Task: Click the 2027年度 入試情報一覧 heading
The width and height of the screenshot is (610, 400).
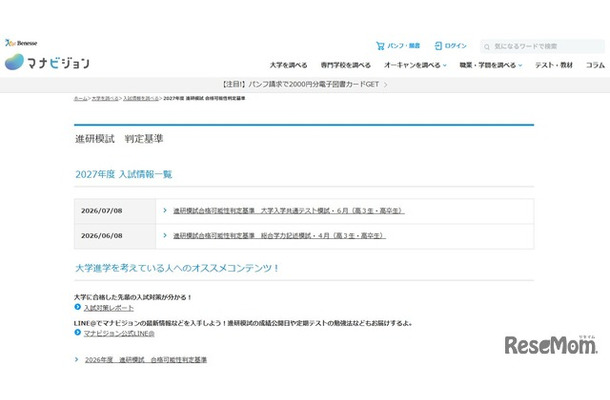Action: pos(124,174)
